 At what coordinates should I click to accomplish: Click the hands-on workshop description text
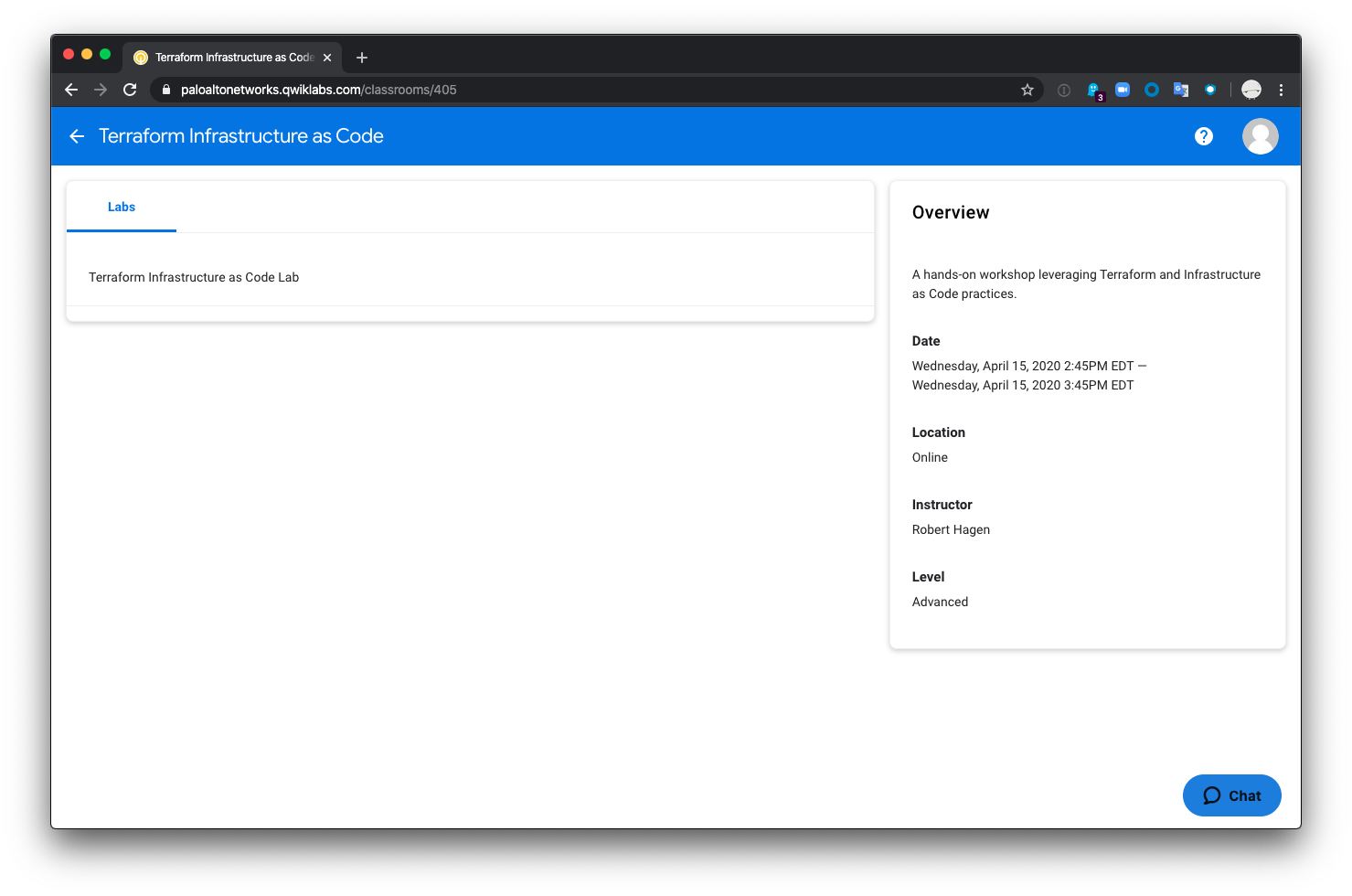1086,284
